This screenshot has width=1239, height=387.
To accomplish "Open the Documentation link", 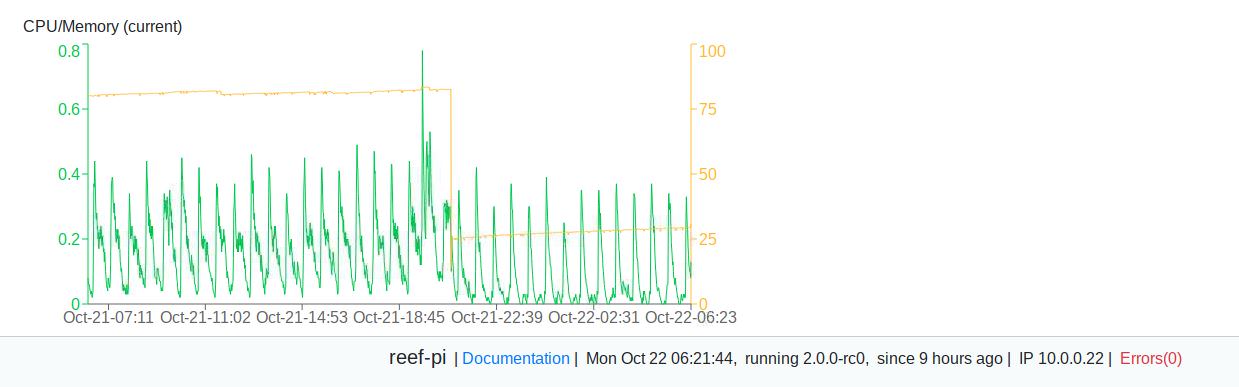I will tap(516, 358).
